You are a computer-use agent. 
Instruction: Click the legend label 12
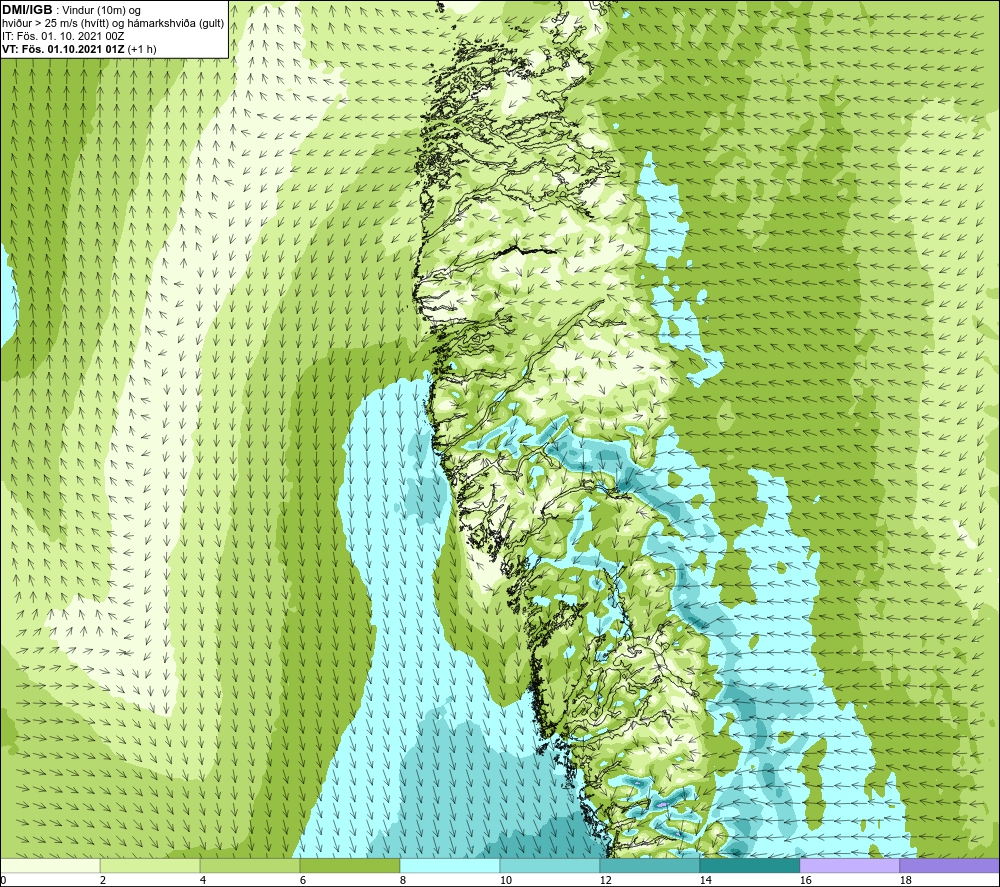(605, 880)
